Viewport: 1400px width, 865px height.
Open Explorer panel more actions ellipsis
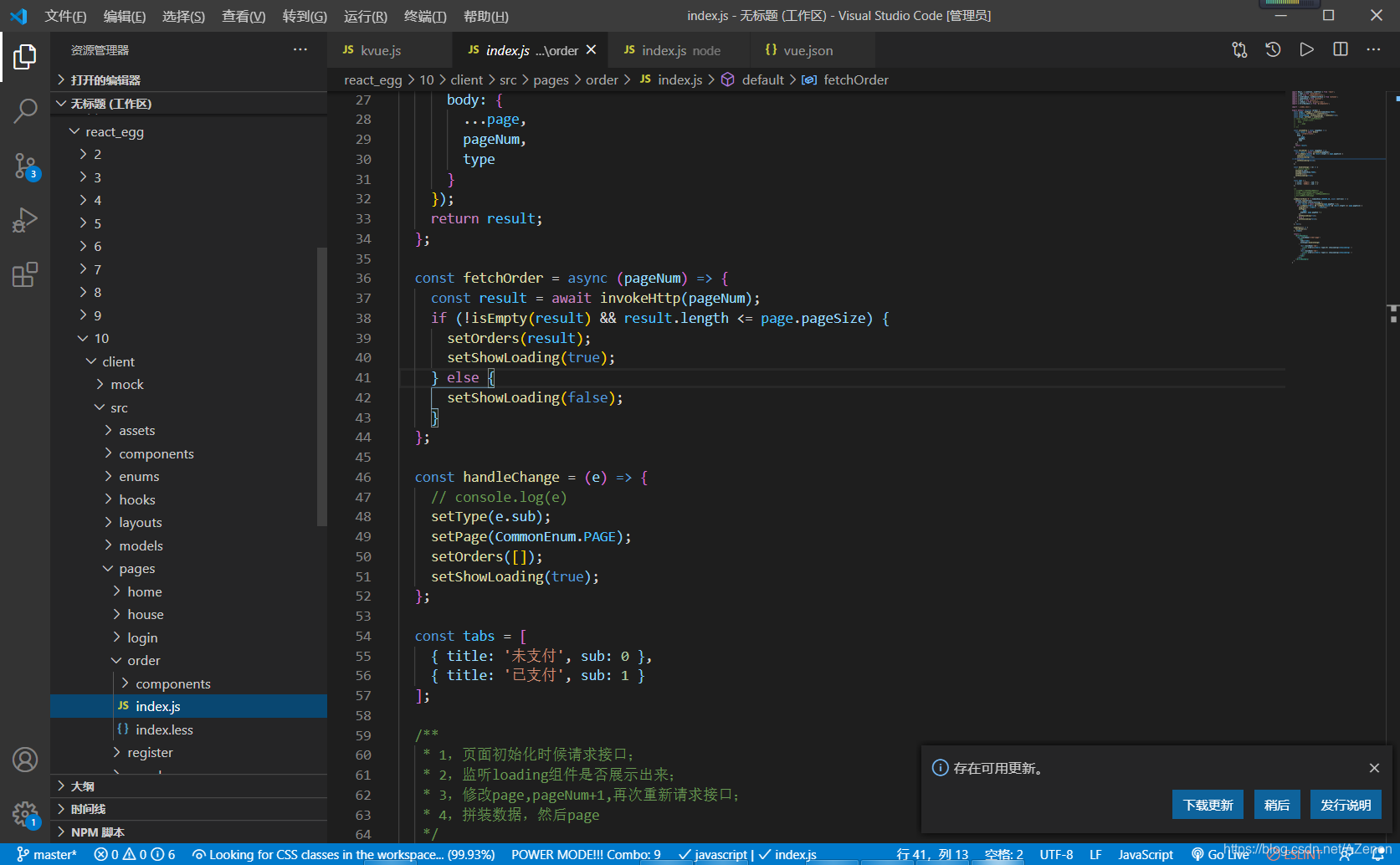(x=300, y=50)
